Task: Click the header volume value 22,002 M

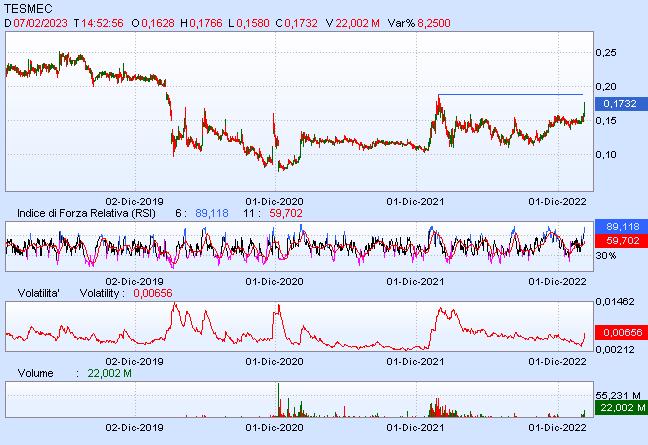Action: 357,23
